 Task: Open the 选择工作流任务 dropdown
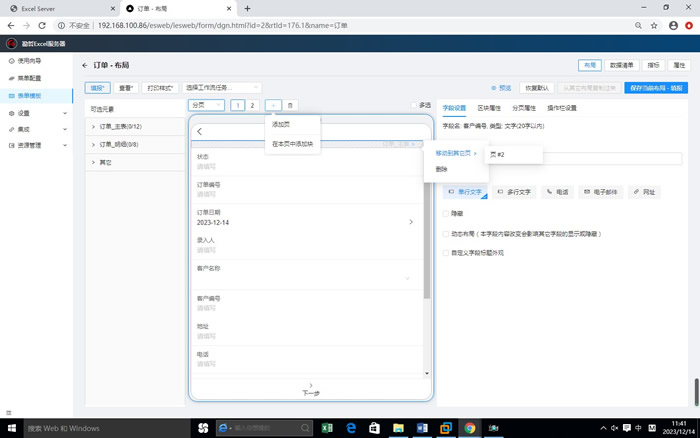click(x=222, y=88)
